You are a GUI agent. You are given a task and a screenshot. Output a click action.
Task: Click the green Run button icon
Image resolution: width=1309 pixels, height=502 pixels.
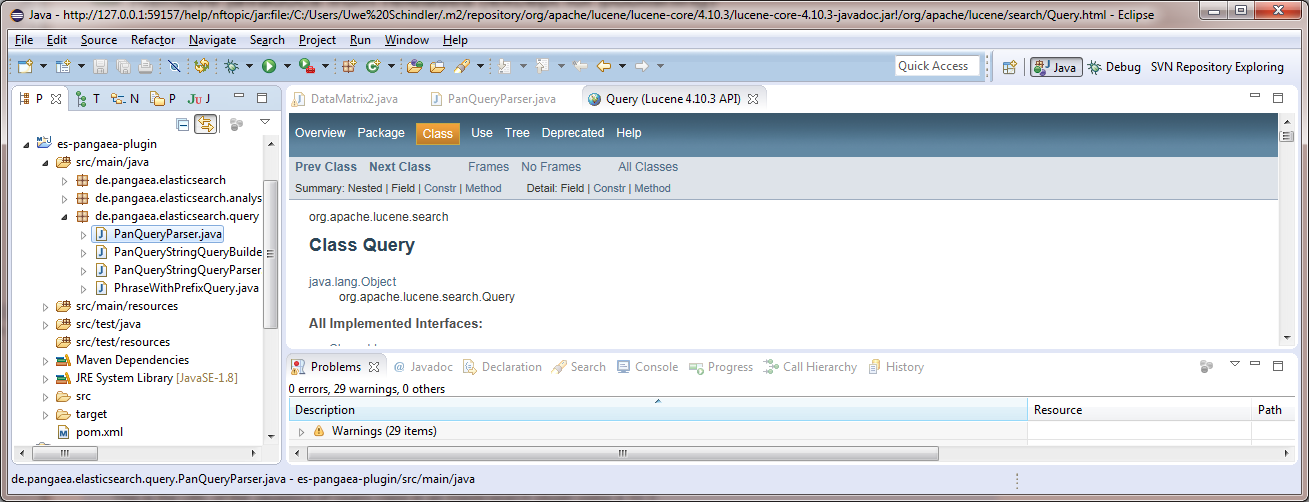[x=269, y=66]
